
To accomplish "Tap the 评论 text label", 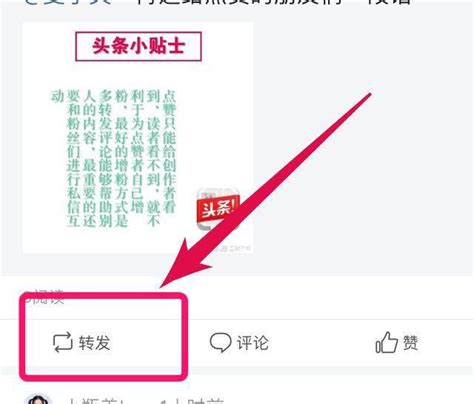I will click(252, 343).
